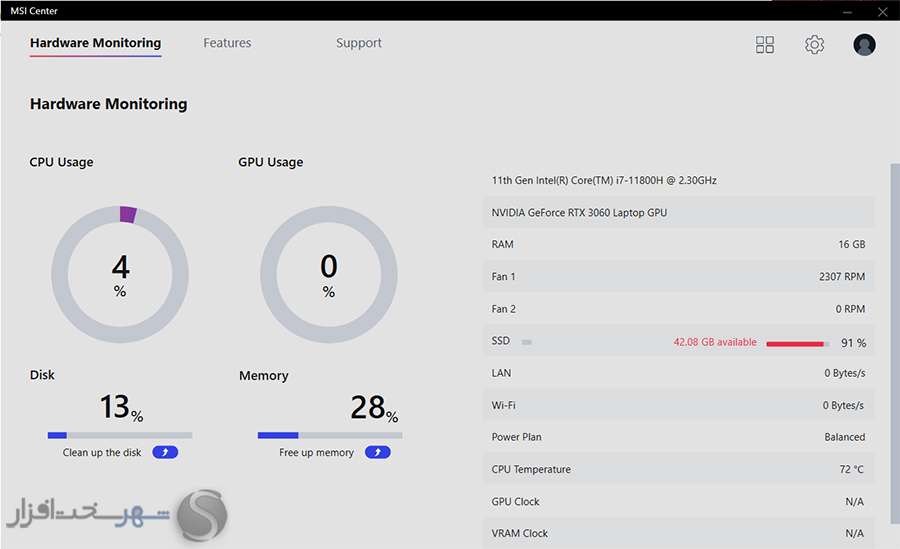This screenshot has height=549, width=900.
Task: Switch to the Hardware Monitoring tab
Action: click(x=95, y=43)
